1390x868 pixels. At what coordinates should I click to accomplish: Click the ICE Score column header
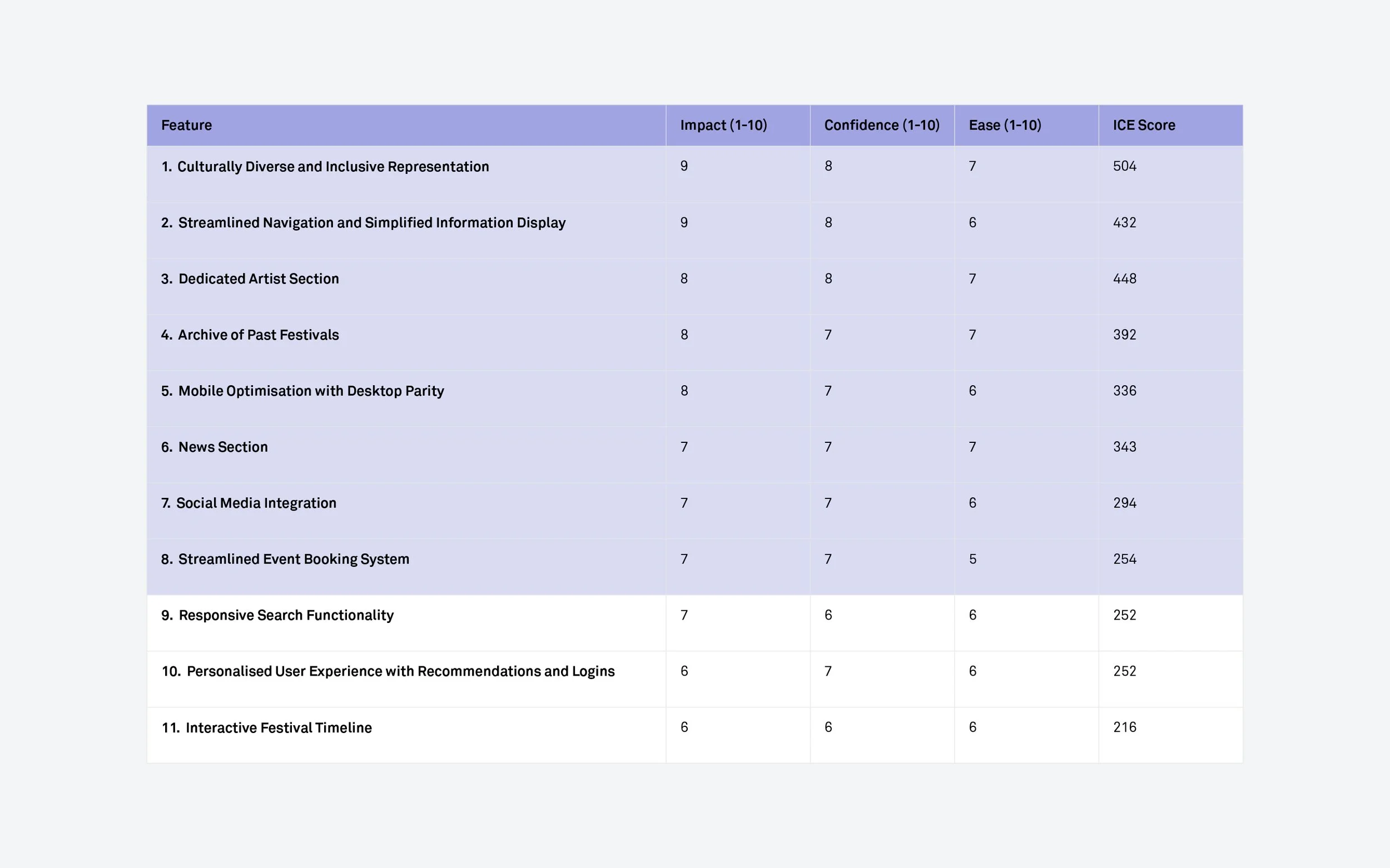tap(1144, 125)
